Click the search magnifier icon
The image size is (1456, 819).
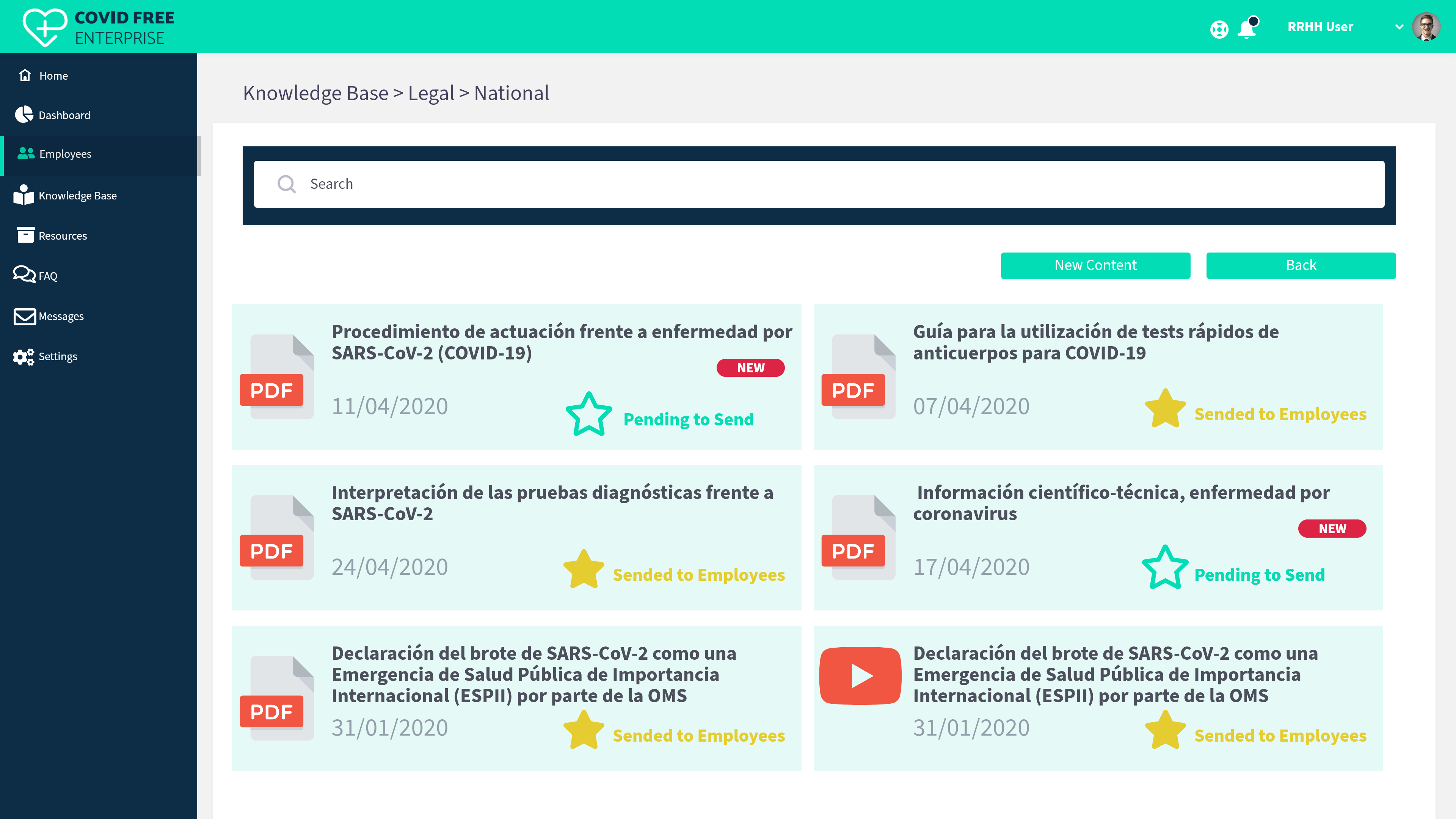click(287, 184)
